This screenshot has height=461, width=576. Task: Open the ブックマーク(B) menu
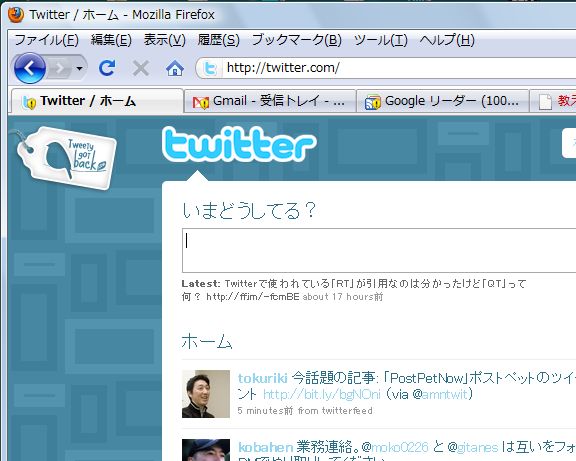point(297,40)
